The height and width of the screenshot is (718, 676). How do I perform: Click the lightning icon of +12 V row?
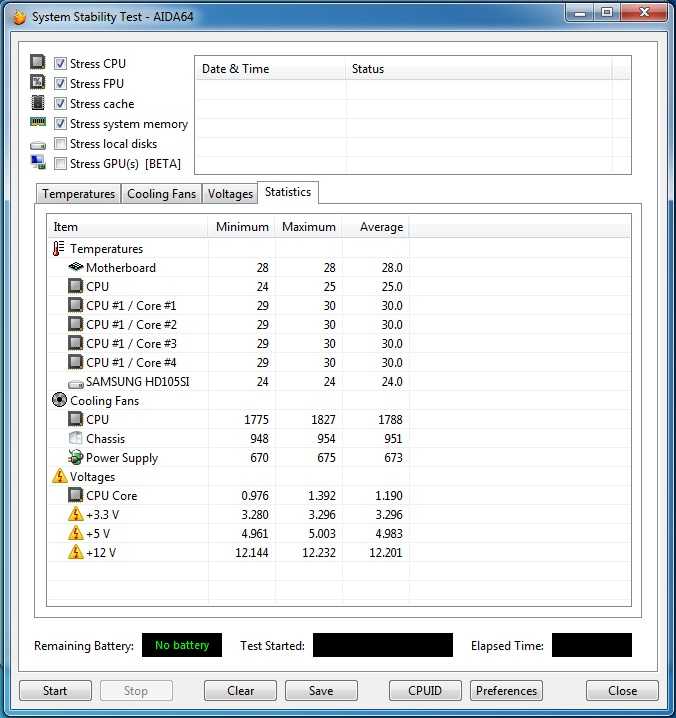(x=76, y=552)
